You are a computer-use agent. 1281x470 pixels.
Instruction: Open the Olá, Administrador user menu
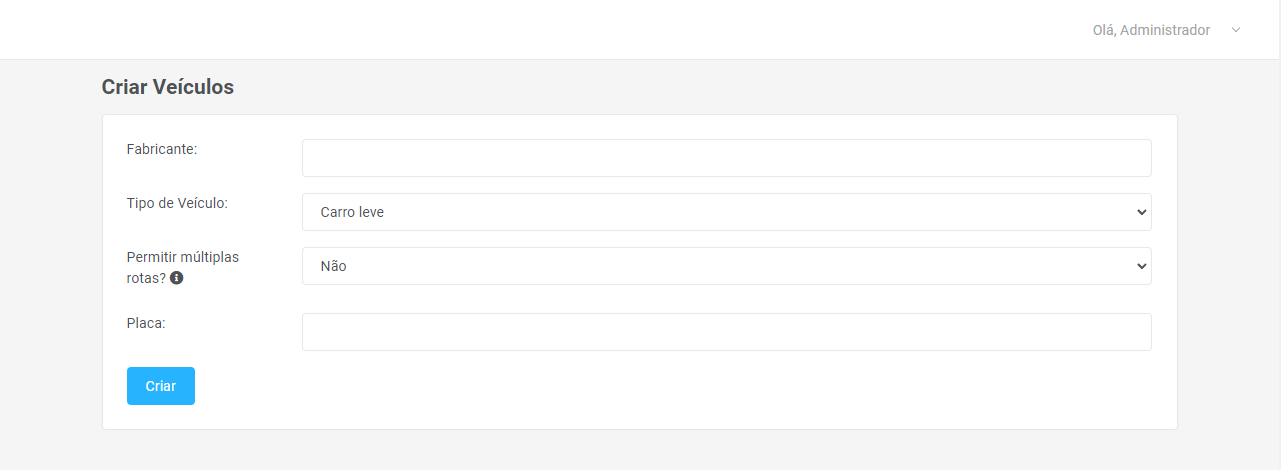coord(1151,30)
